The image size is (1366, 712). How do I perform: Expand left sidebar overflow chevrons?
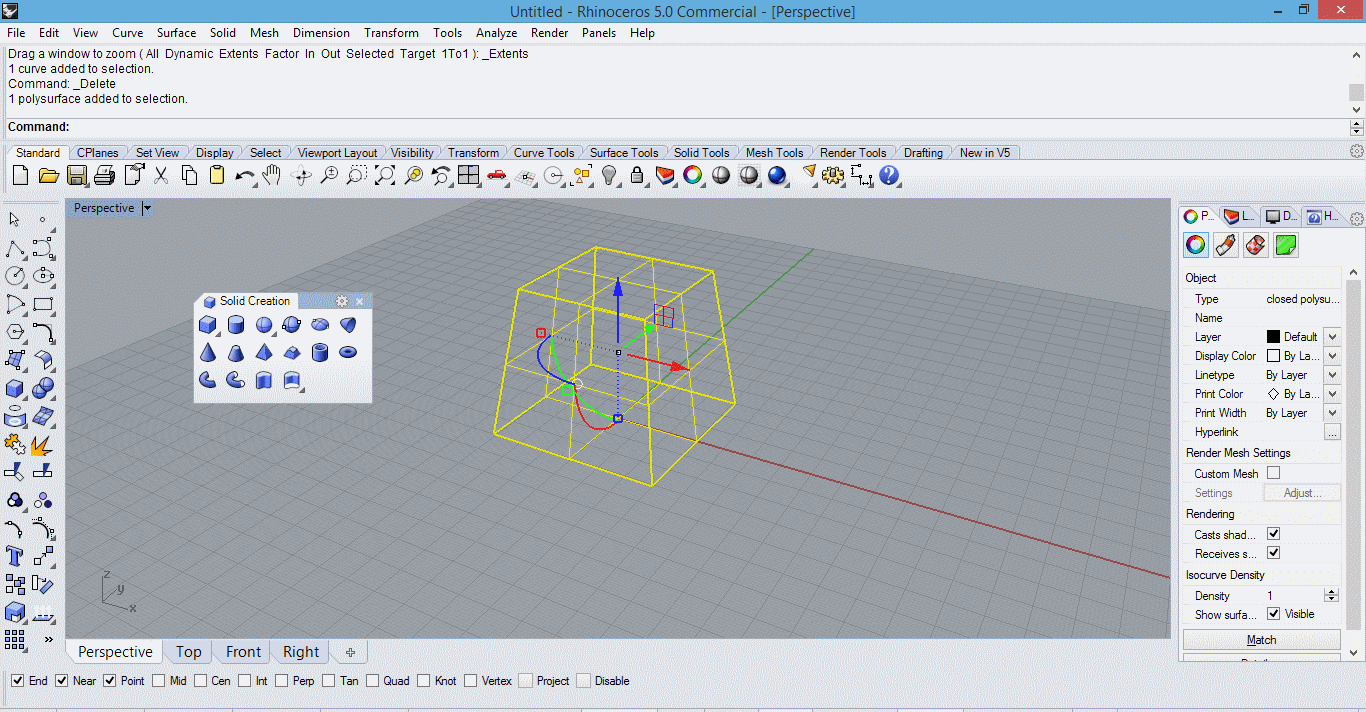click(47, 639)
